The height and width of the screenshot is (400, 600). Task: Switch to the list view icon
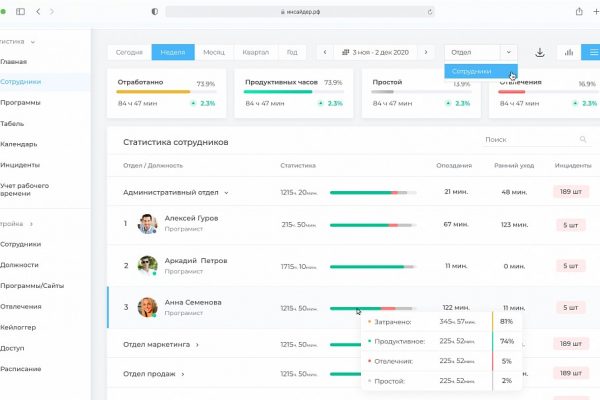click(592, 52)
